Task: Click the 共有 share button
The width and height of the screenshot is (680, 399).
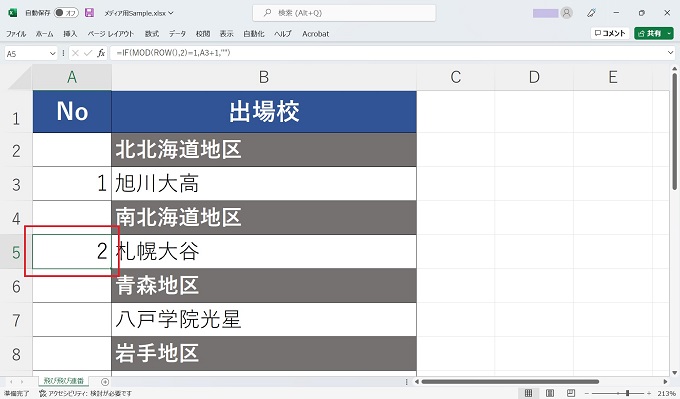Action: 649,33
